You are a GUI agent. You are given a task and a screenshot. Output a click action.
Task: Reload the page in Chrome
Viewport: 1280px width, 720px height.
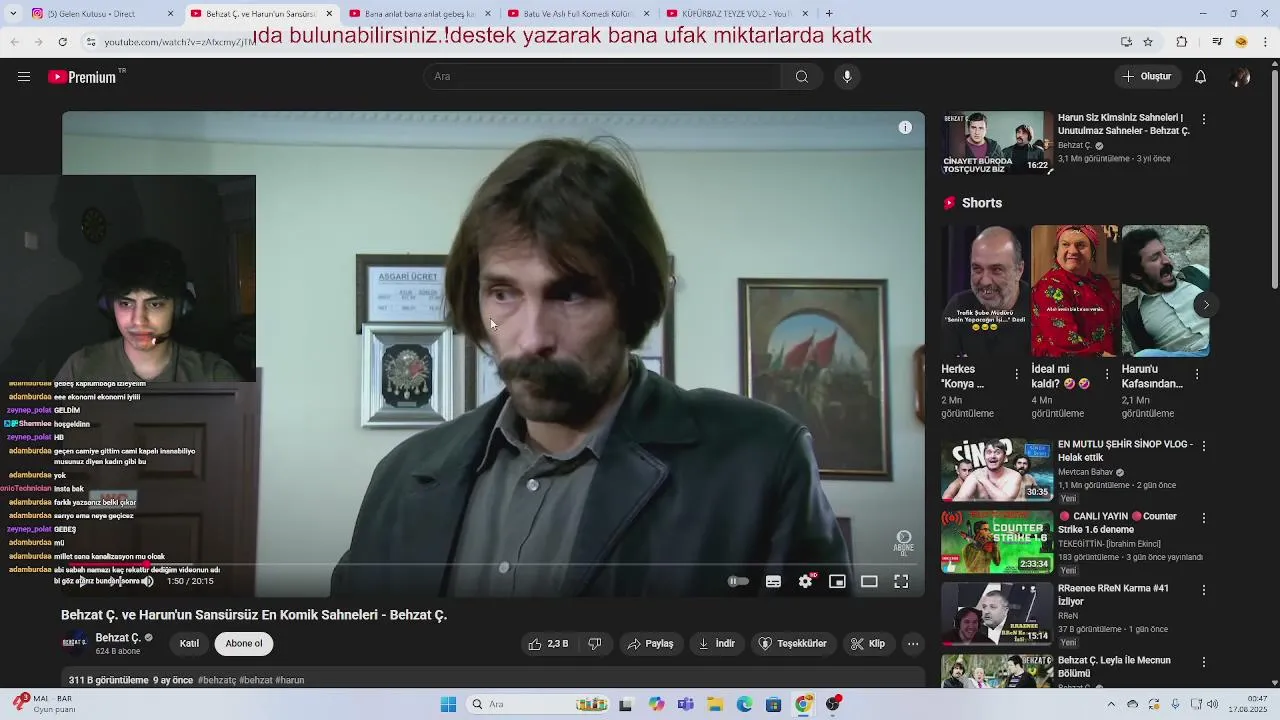[62, 42]
